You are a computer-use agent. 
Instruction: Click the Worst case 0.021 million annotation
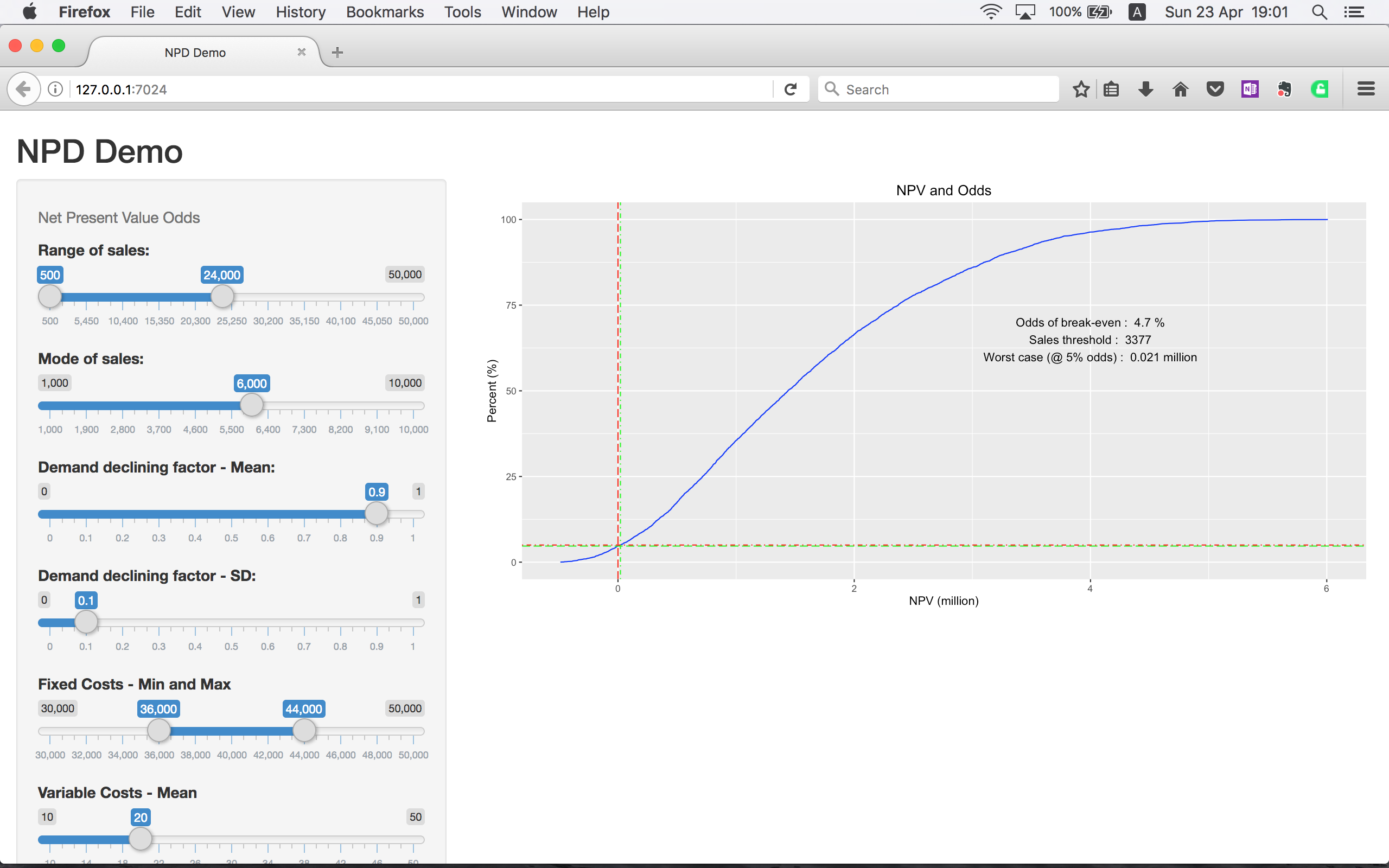coord(1090,357)
